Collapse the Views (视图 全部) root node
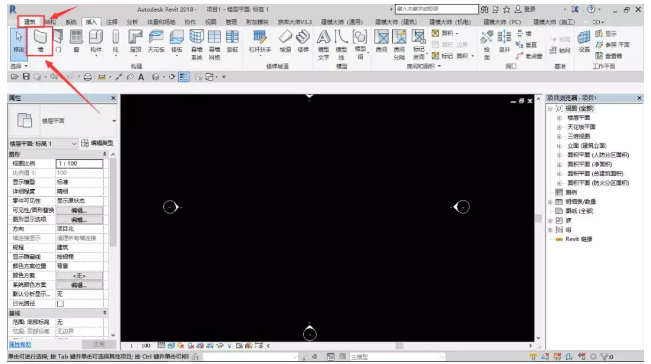The height and width of the screenshot is (364, 651). click(550, 109)
